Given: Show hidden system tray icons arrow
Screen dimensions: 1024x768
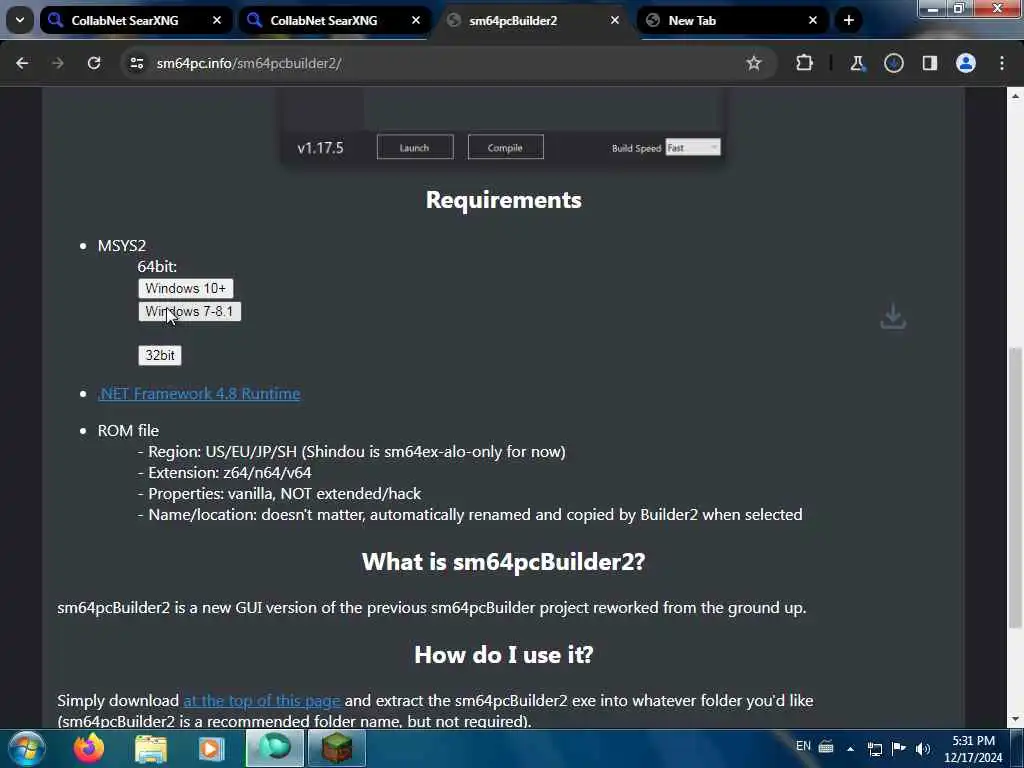Looking at the screenshot, I should click(x=850, y=748).
